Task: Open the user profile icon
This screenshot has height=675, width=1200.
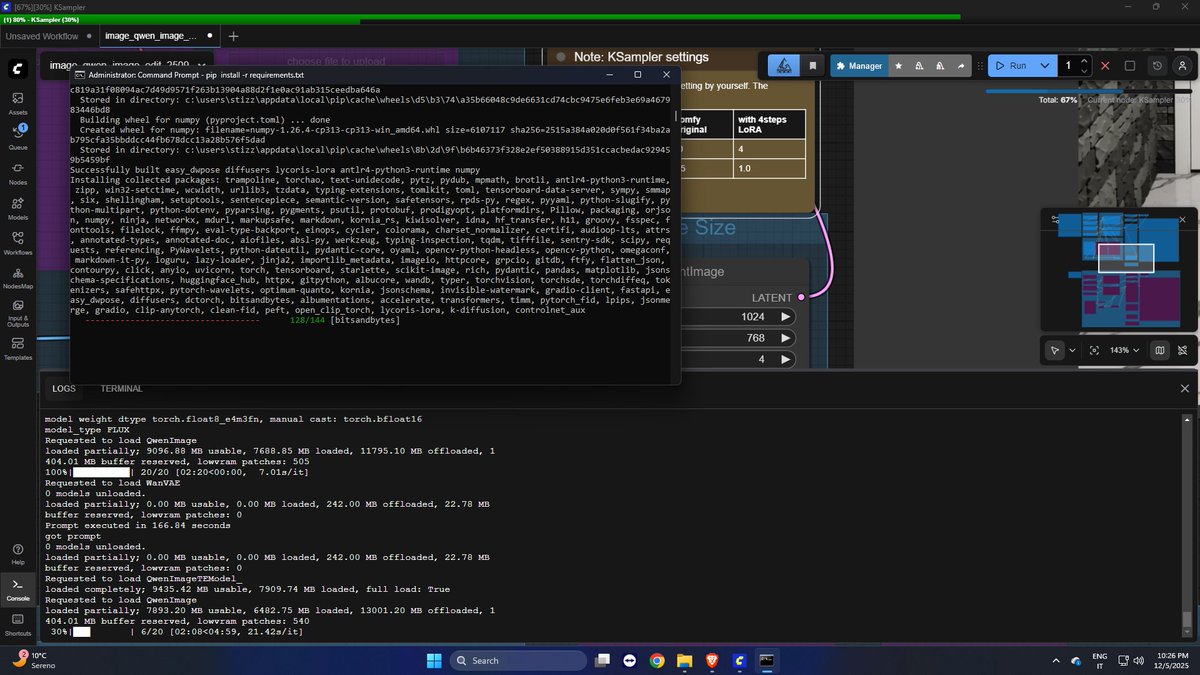Action: 1182,66
